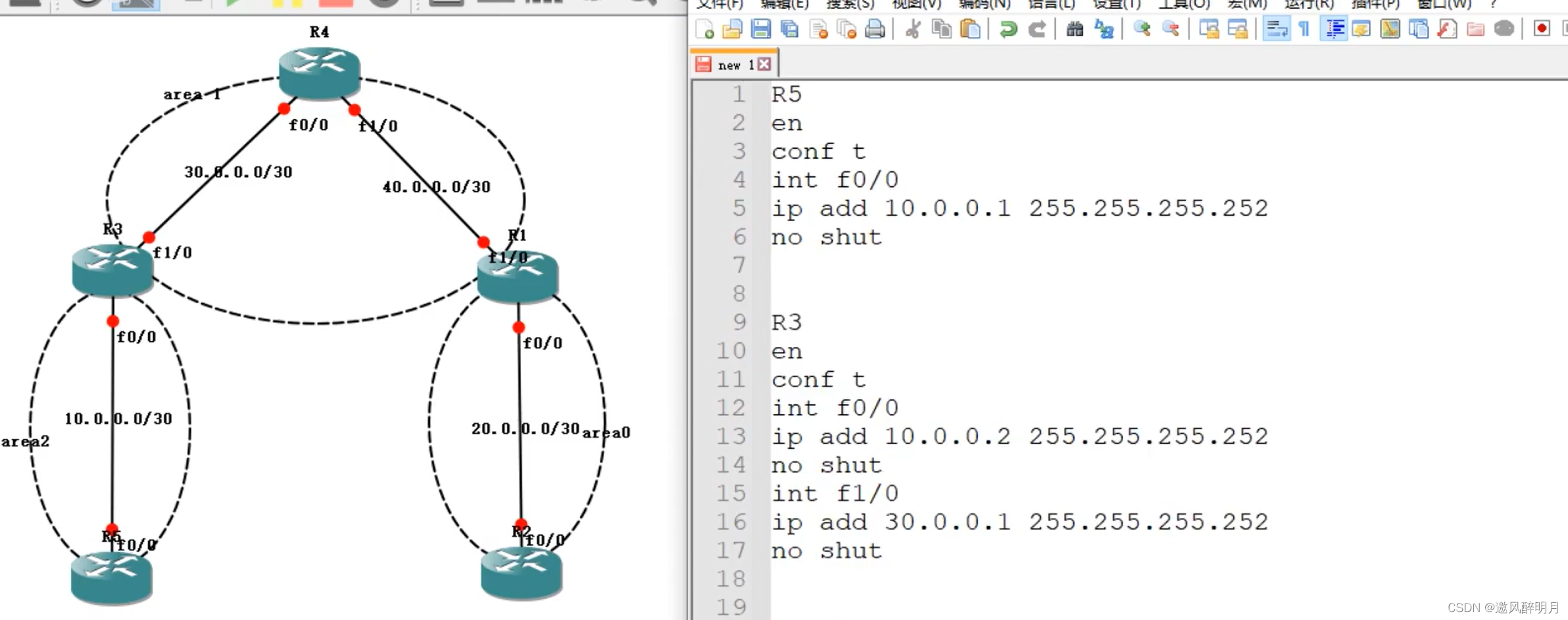The image size is (1568, 620).
Task: Click R4's f0/0 interface label
Action: (x=308, y=125)
